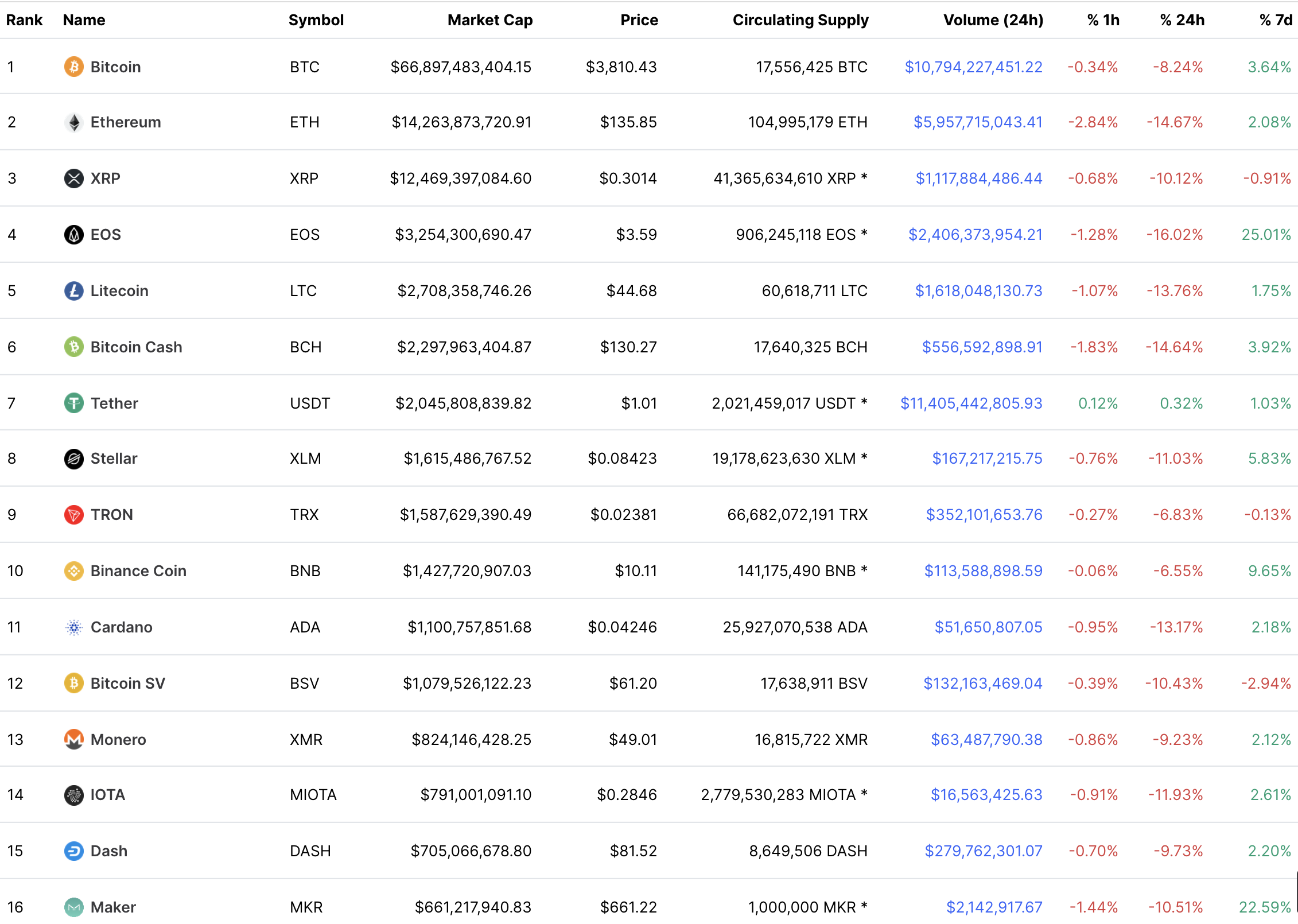Open Tether volume link $11,405,442,805.93

tap(971, 403)
